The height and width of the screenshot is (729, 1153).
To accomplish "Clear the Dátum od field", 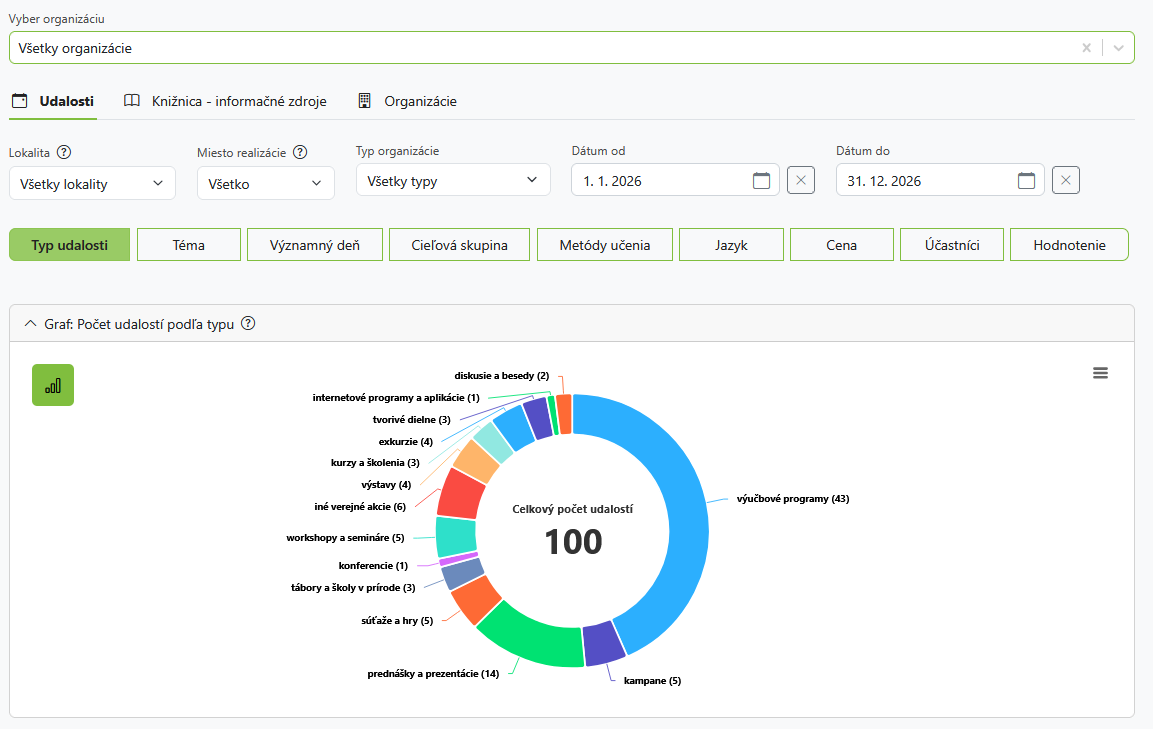I will click(801, 181).
